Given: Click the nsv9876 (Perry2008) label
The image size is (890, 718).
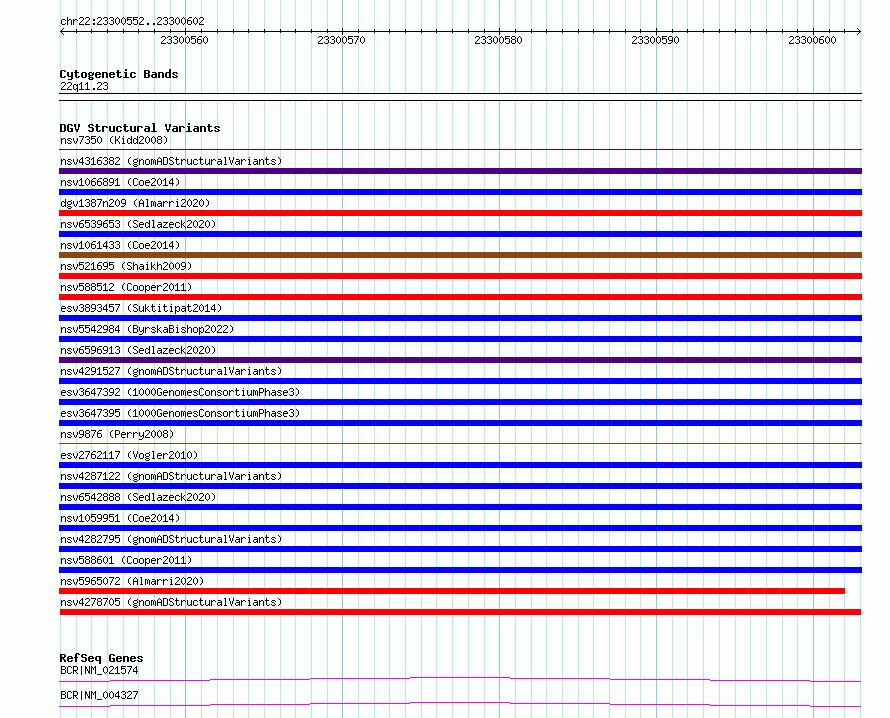Looking at the screenshot, I should coord(117,434).
